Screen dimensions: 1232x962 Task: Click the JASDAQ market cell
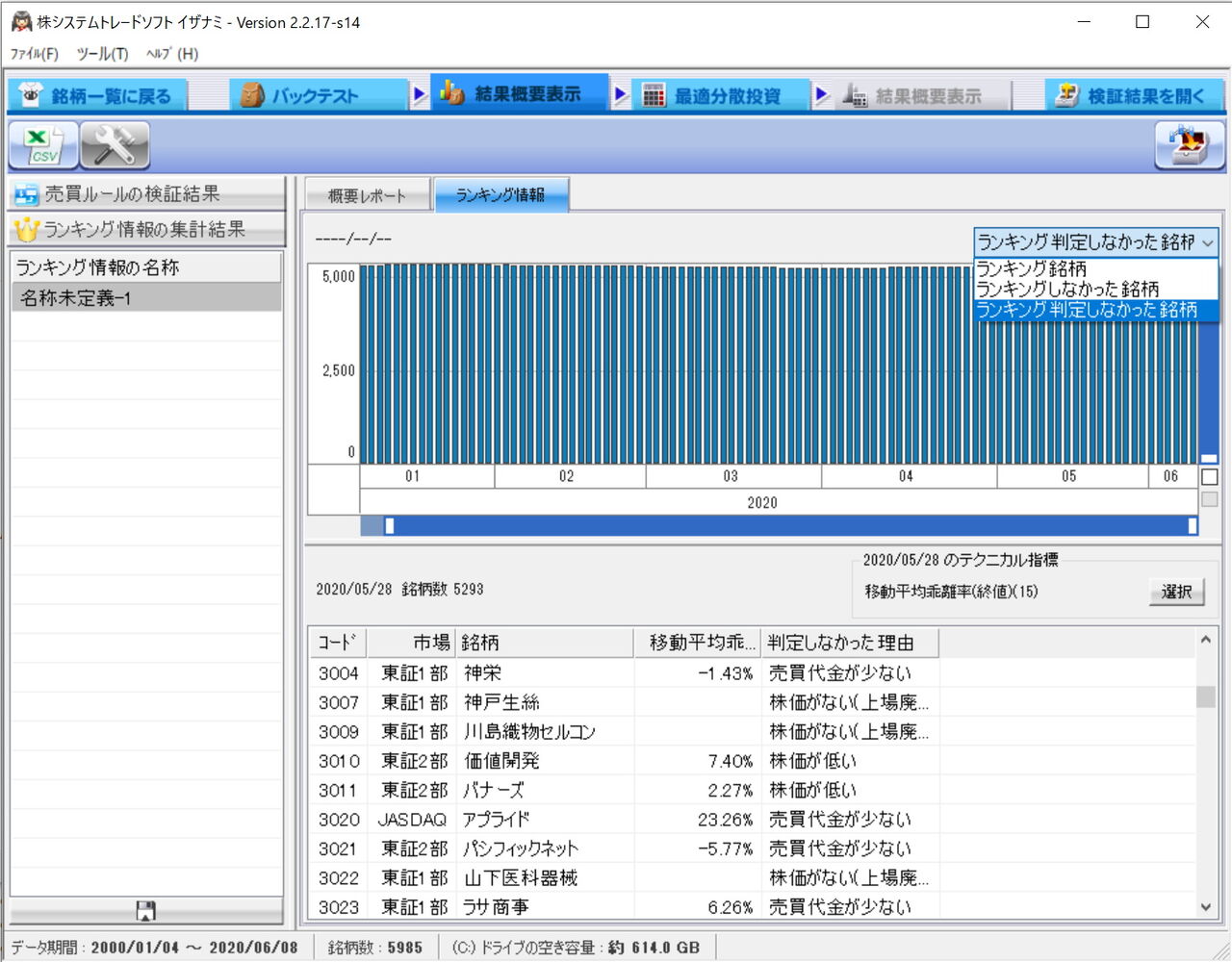coord(412,820)
